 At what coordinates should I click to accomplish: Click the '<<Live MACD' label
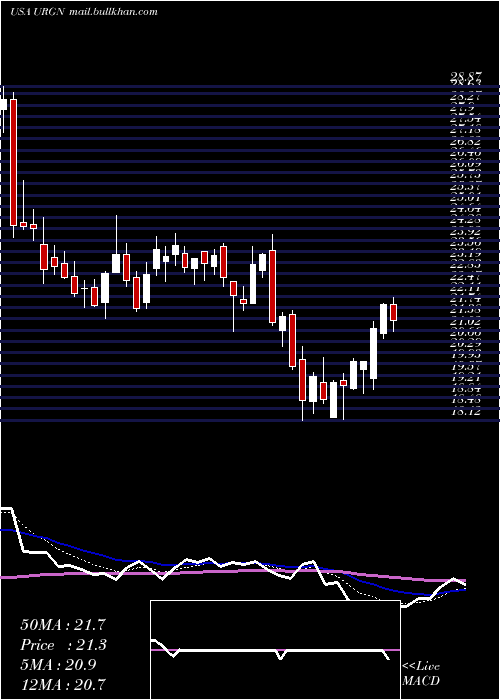coord(421,673)
